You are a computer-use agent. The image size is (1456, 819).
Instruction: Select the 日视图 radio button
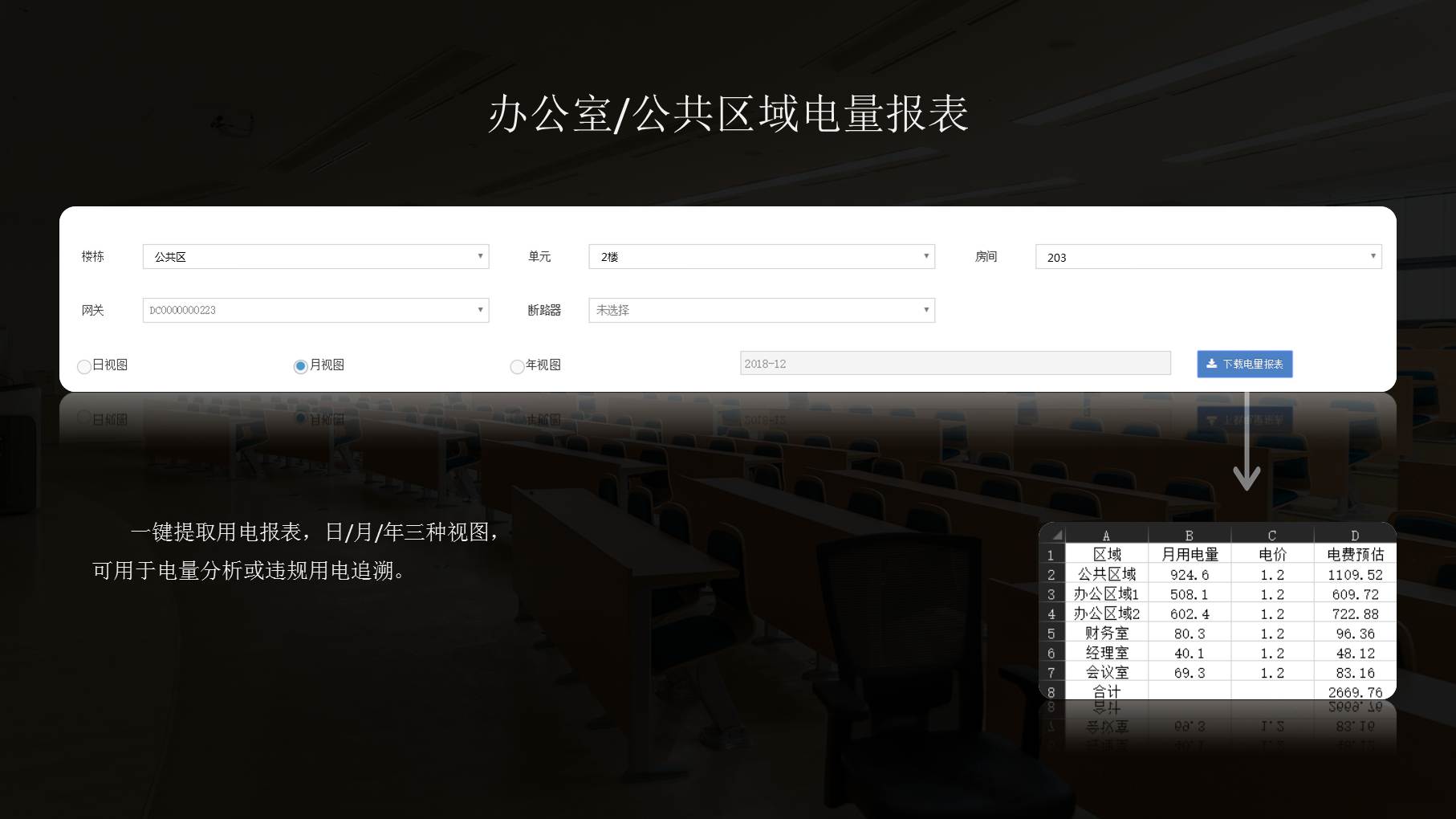point(84,367)
